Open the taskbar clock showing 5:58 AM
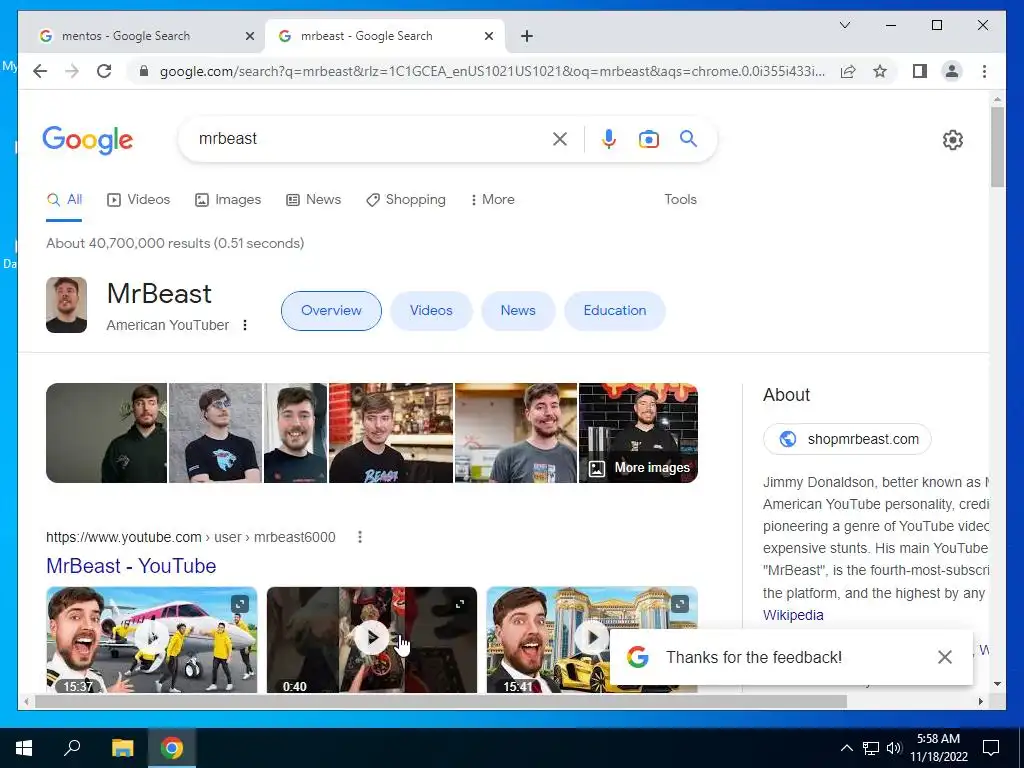Image resolution: width=1024 pixels, height=768 pixels. (938, 748)
